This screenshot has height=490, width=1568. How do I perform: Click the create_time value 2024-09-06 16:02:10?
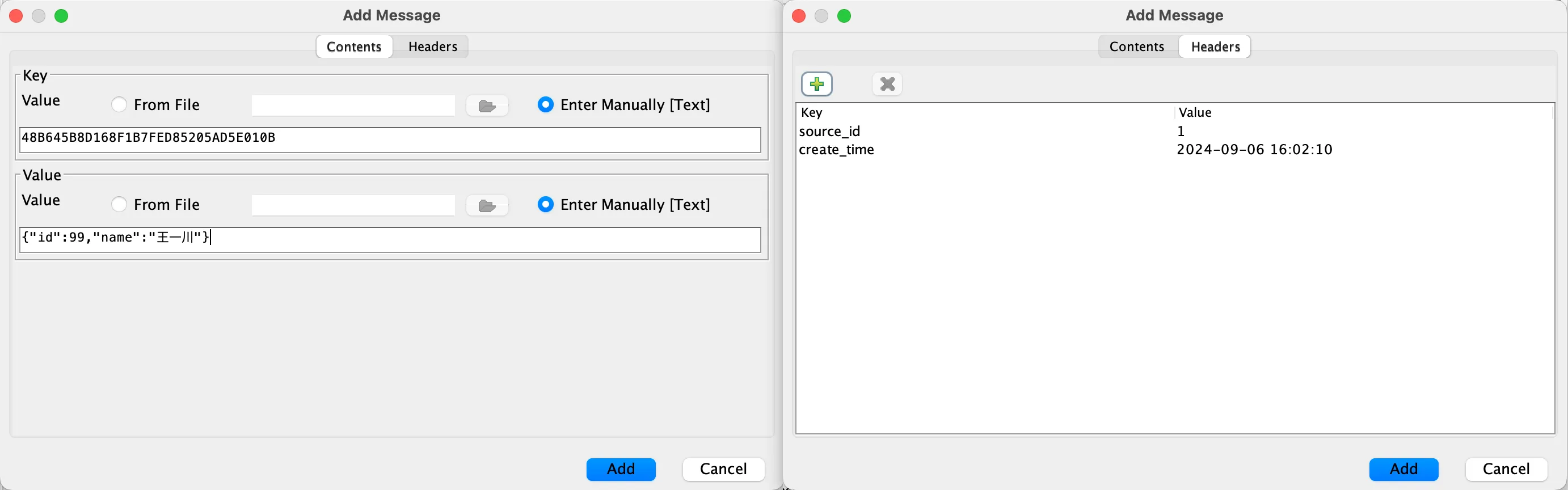1254,150
